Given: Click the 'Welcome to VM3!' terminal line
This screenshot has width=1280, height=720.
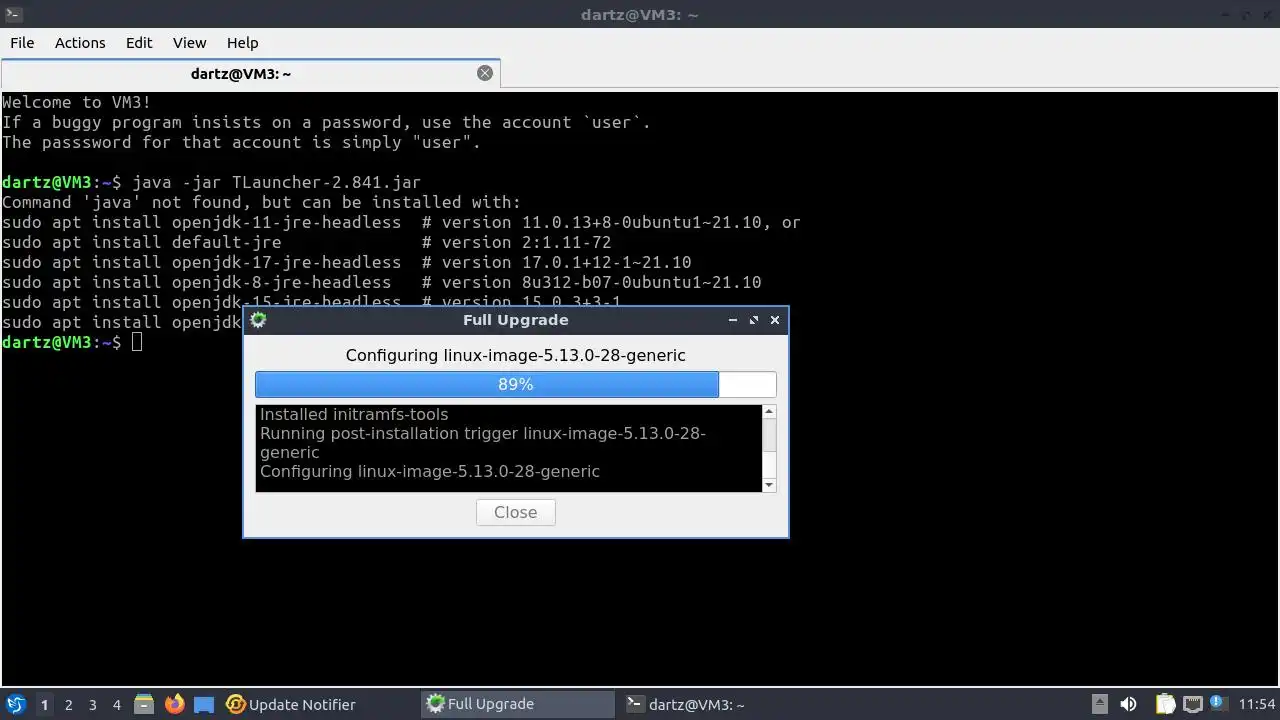Looking at the screenshot, I should (77, 102).
